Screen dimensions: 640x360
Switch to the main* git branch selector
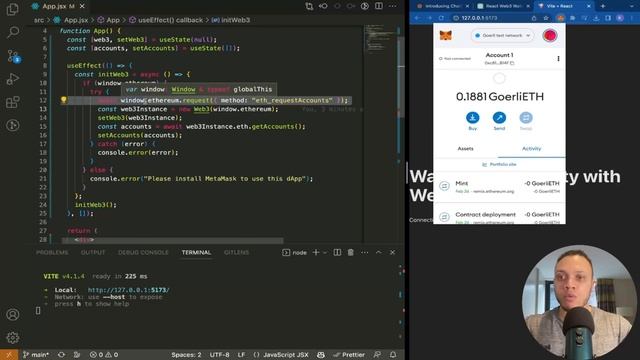click(36, 355)
